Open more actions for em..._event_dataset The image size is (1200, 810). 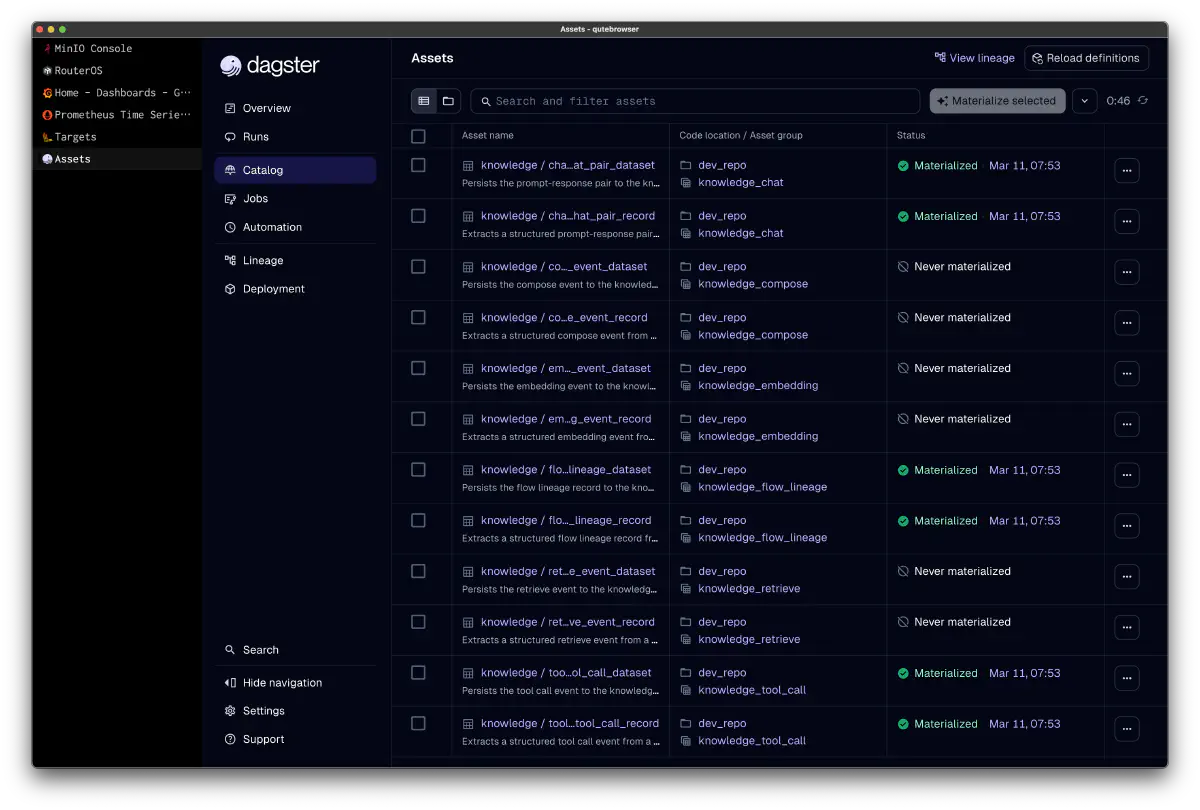point(1127,374)
